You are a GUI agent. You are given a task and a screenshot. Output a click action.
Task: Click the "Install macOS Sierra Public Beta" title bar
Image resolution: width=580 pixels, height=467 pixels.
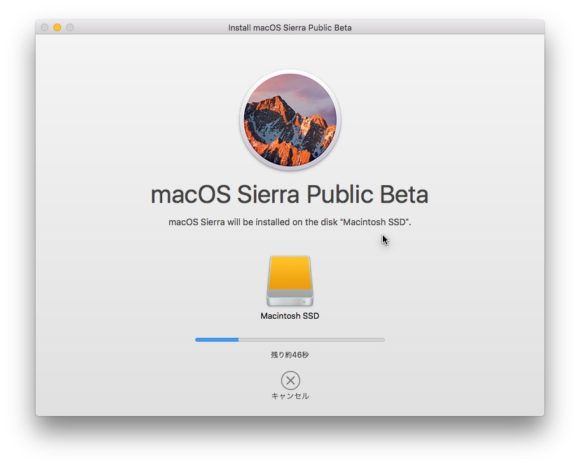(290, 27)
